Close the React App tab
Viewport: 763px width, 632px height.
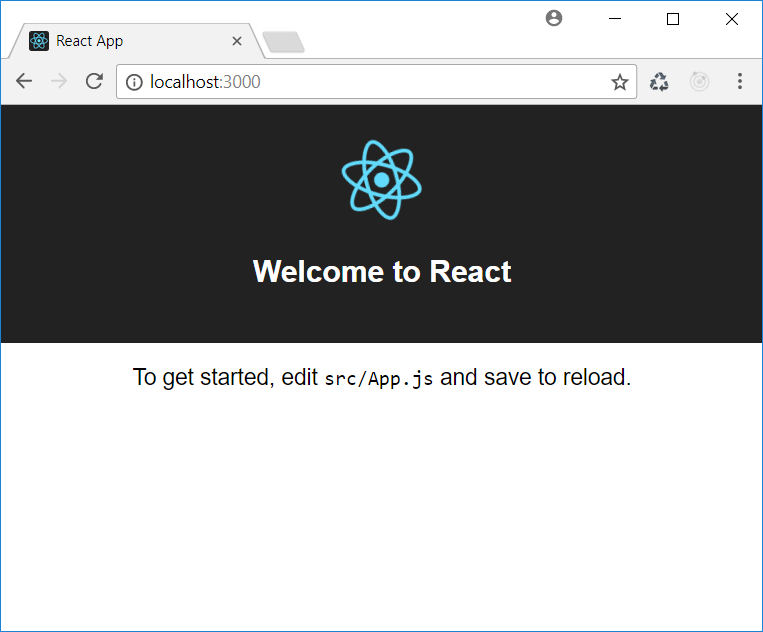(x=237, y=41)
